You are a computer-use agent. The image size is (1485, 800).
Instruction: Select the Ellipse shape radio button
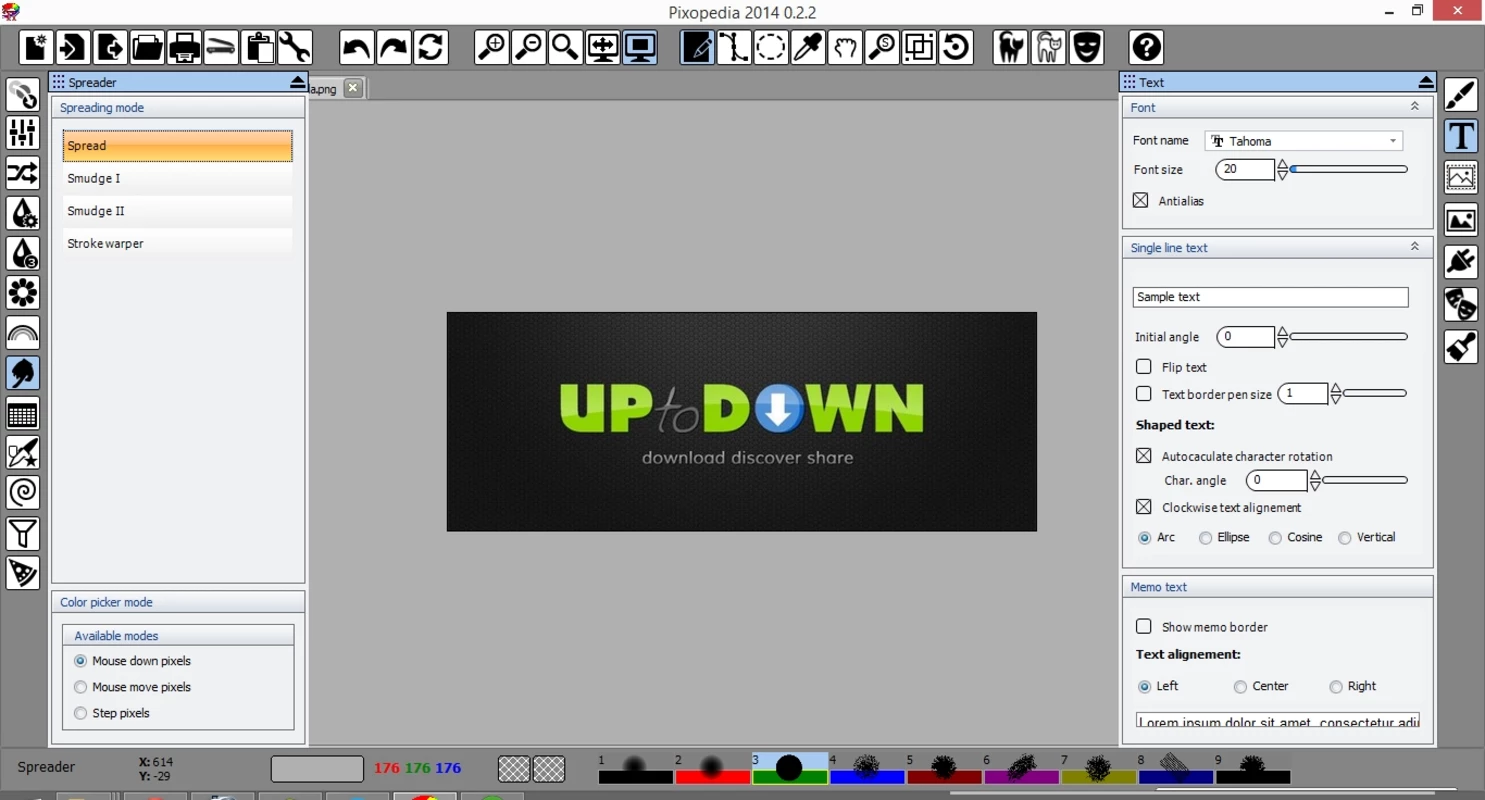click(x=1206, y=538)
